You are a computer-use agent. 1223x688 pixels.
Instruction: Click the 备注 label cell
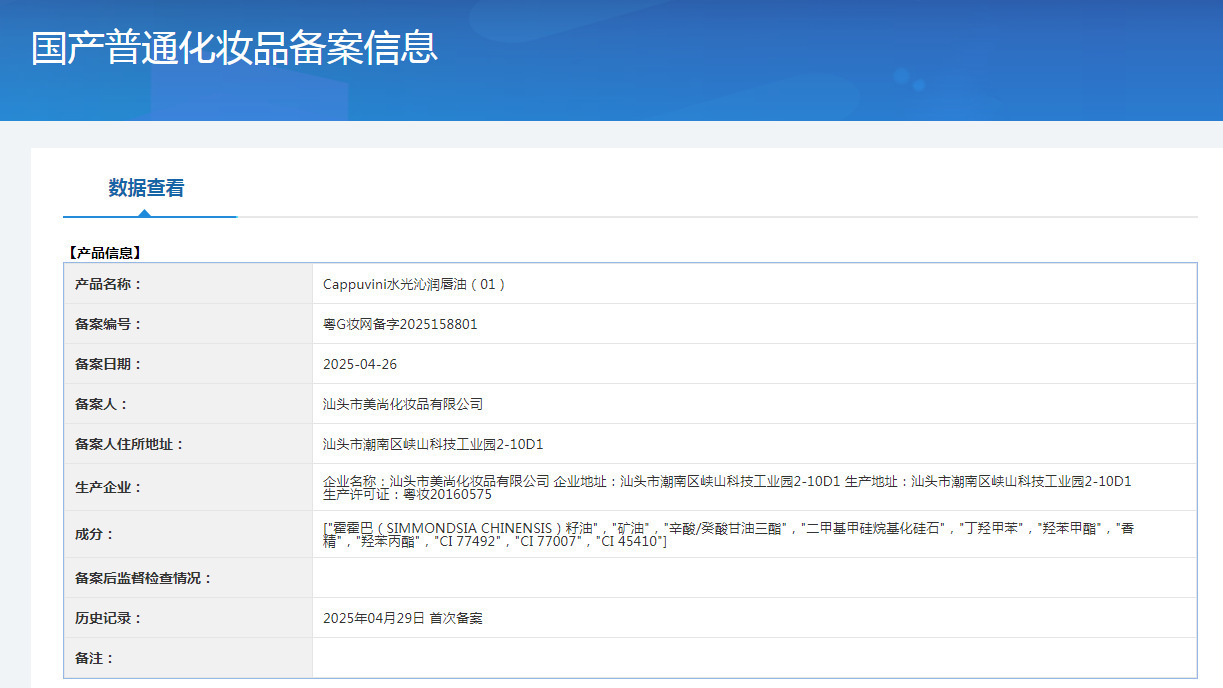coord(188,658)
